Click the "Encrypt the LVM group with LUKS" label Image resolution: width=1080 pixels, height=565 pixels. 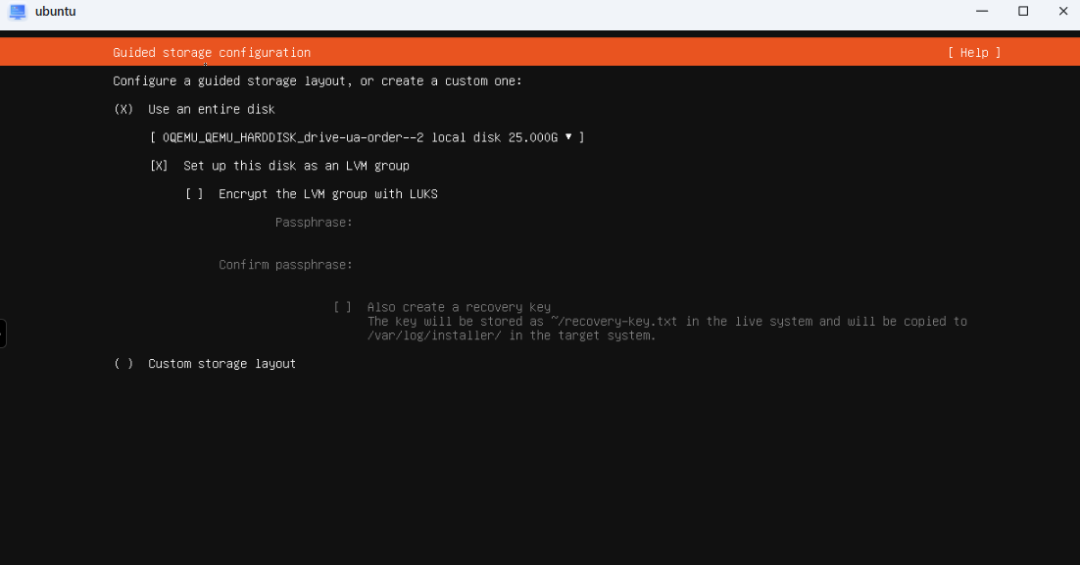pyautogui.click(x=328, y=194)
